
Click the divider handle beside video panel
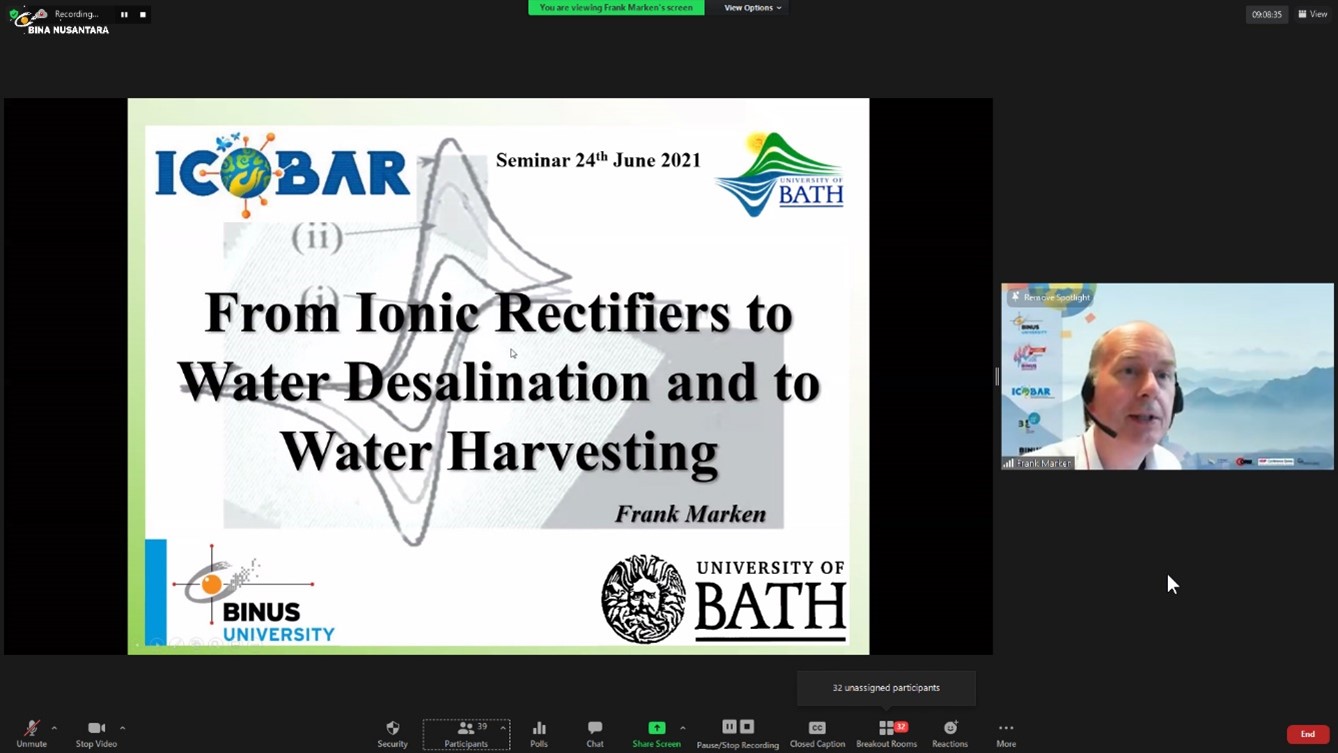pos(997,376)
